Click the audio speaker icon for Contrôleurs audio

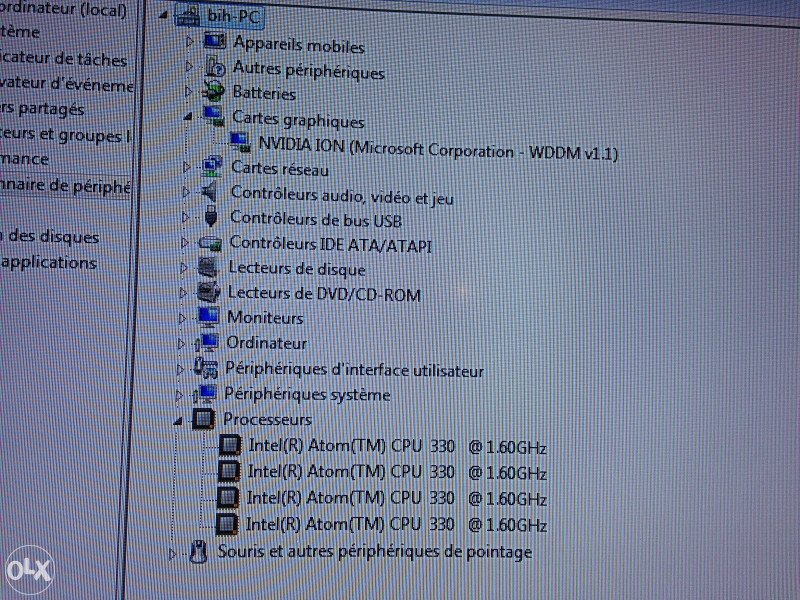click(x=210, y=192)
